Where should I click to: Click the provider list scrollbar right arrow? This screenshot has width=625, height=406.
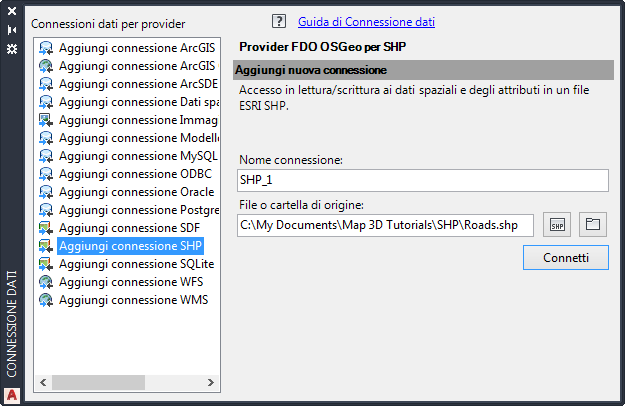[x=211, y=382]
